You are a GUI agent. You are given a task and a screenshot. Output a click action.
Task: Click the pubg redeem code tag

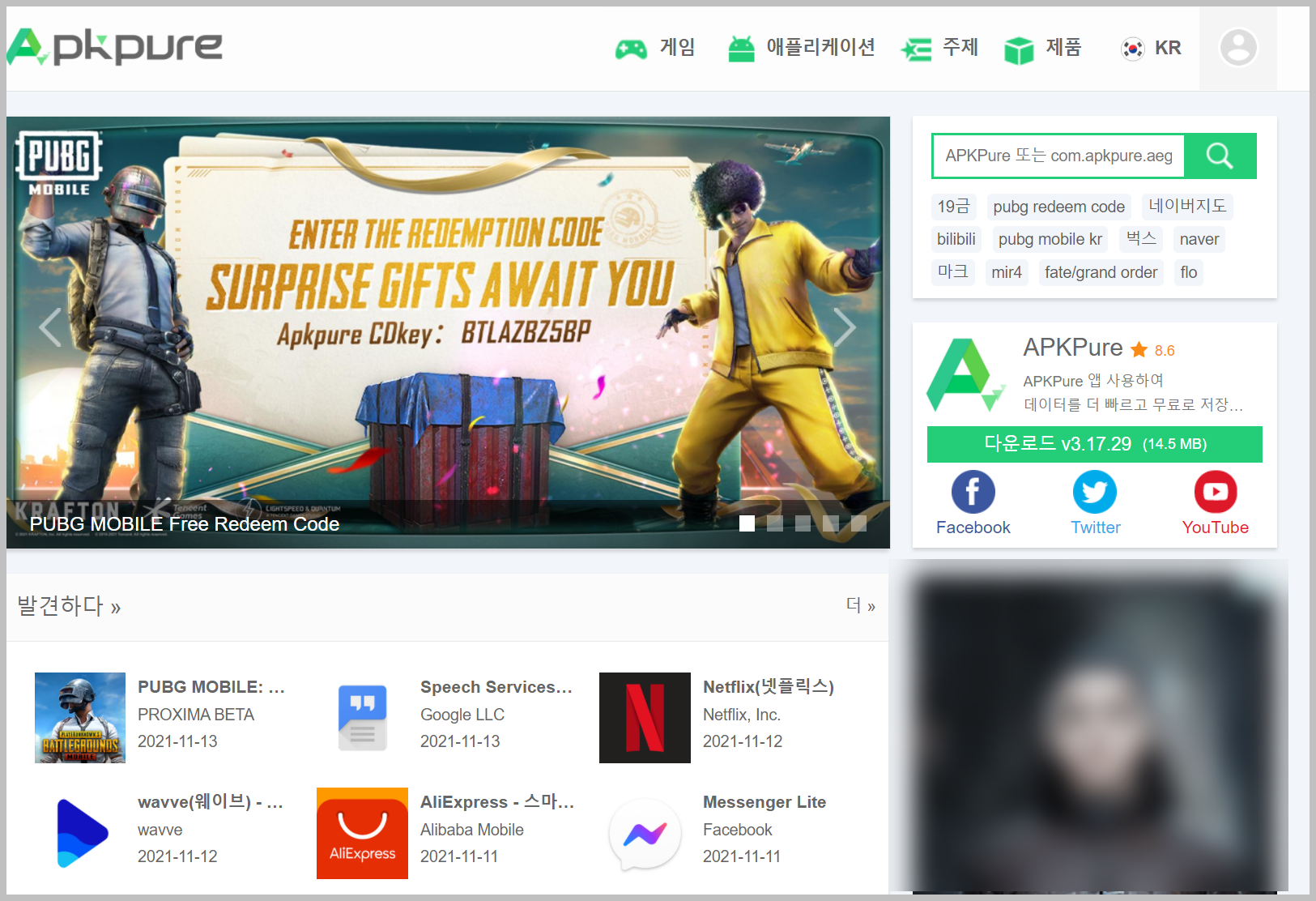(x=1058, y=207)
